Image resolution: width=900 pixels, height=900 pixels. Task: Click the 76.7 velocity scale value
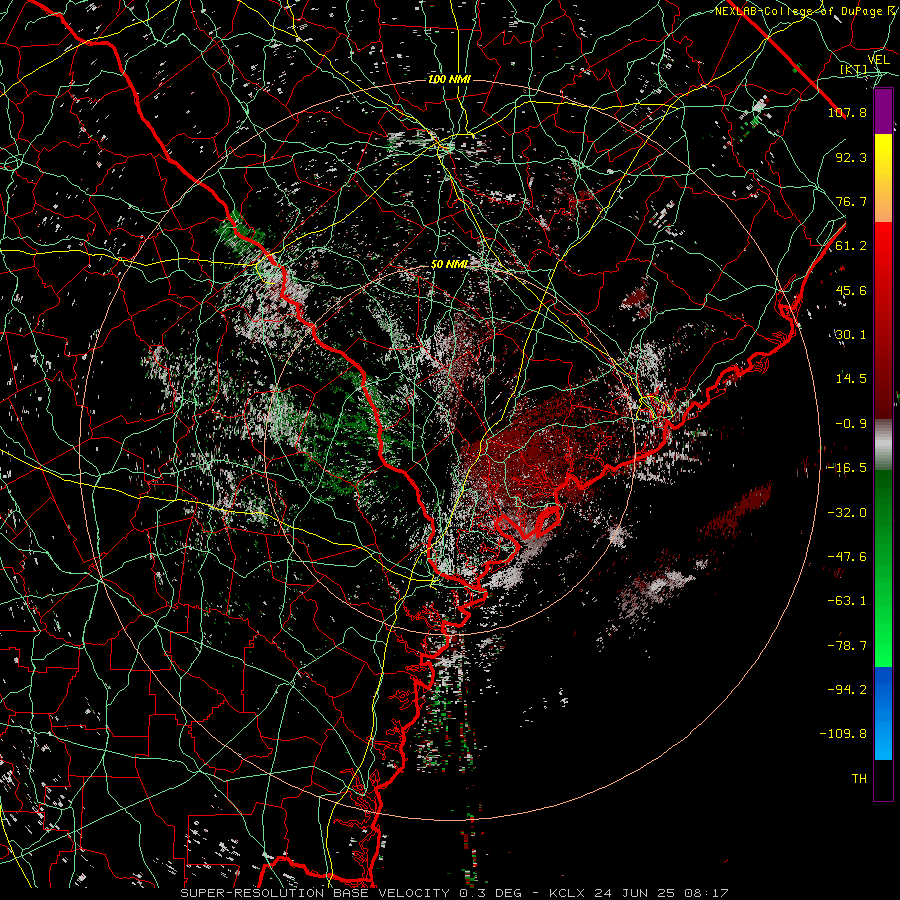851,201
